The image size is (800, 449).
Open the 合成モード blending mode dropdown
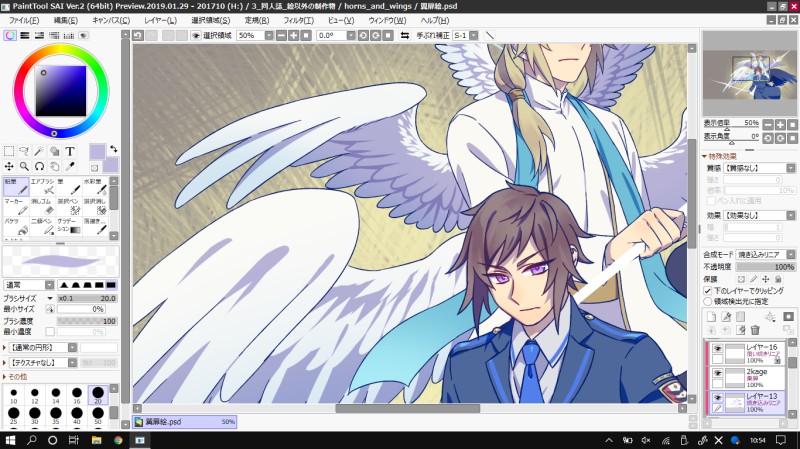[x=791, y=254]
